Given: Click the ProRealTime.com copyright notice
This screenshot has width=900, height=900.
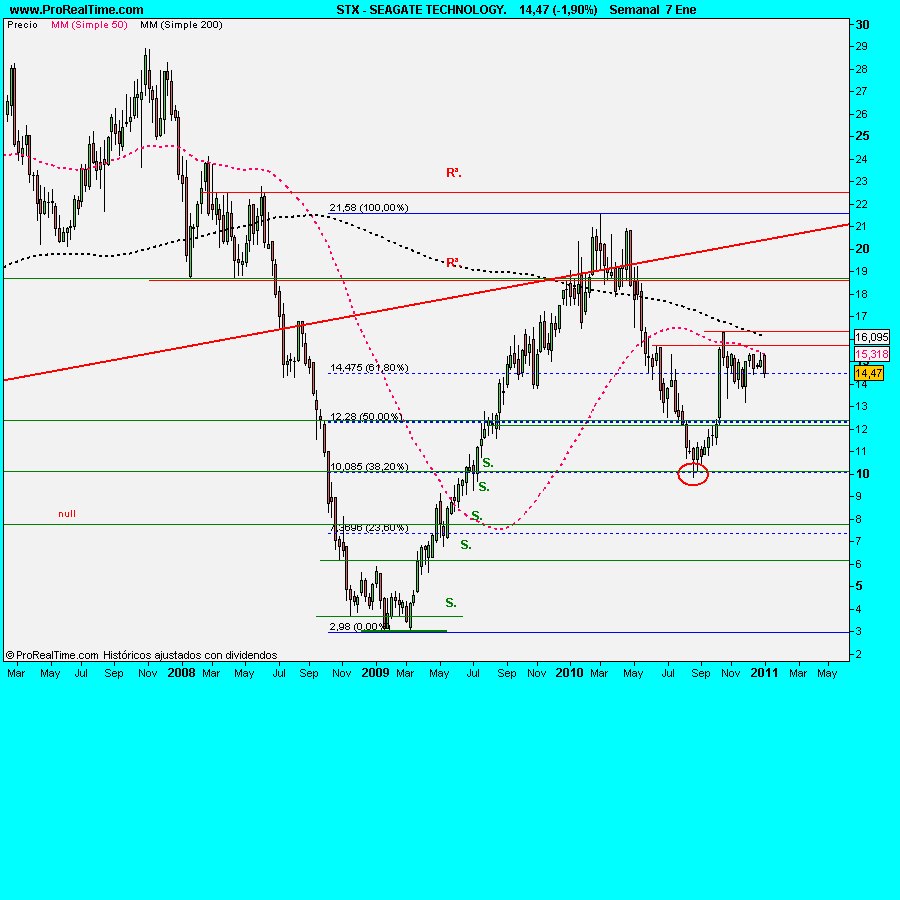Looking at the screenshot, I should coord(141,655).
